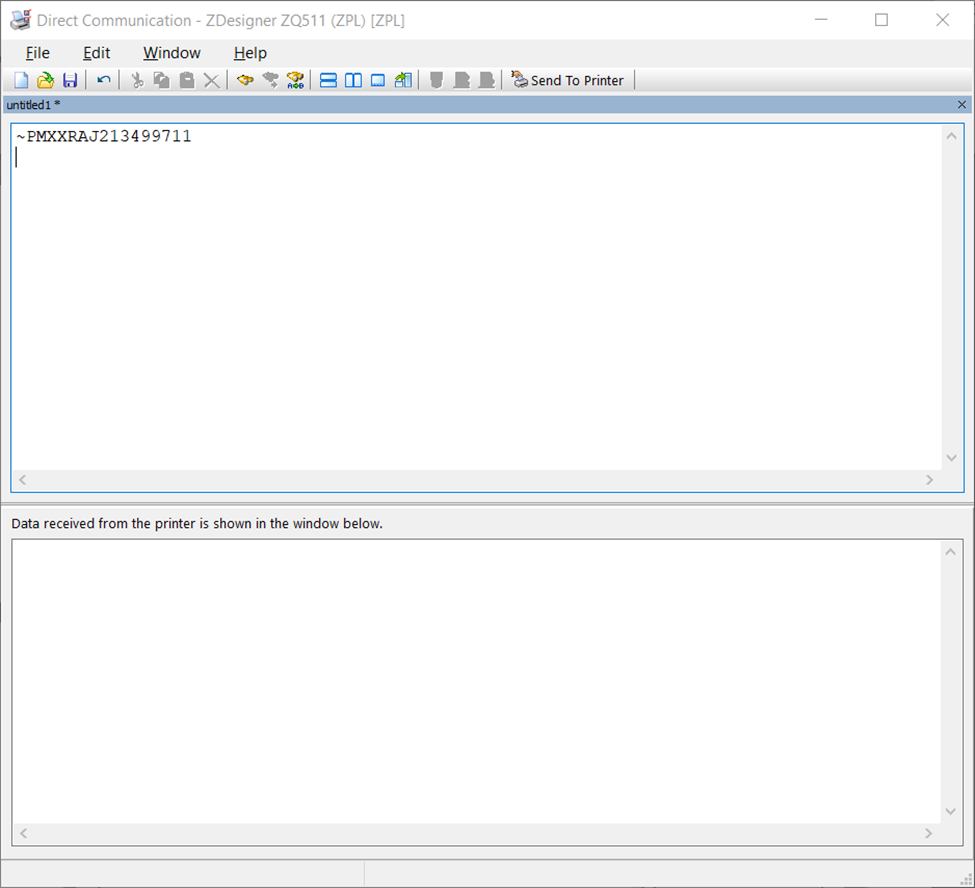
Task: Tile windows horizontally using the toolbar icon
Action: pyautogui.click(x=328, y=80)
